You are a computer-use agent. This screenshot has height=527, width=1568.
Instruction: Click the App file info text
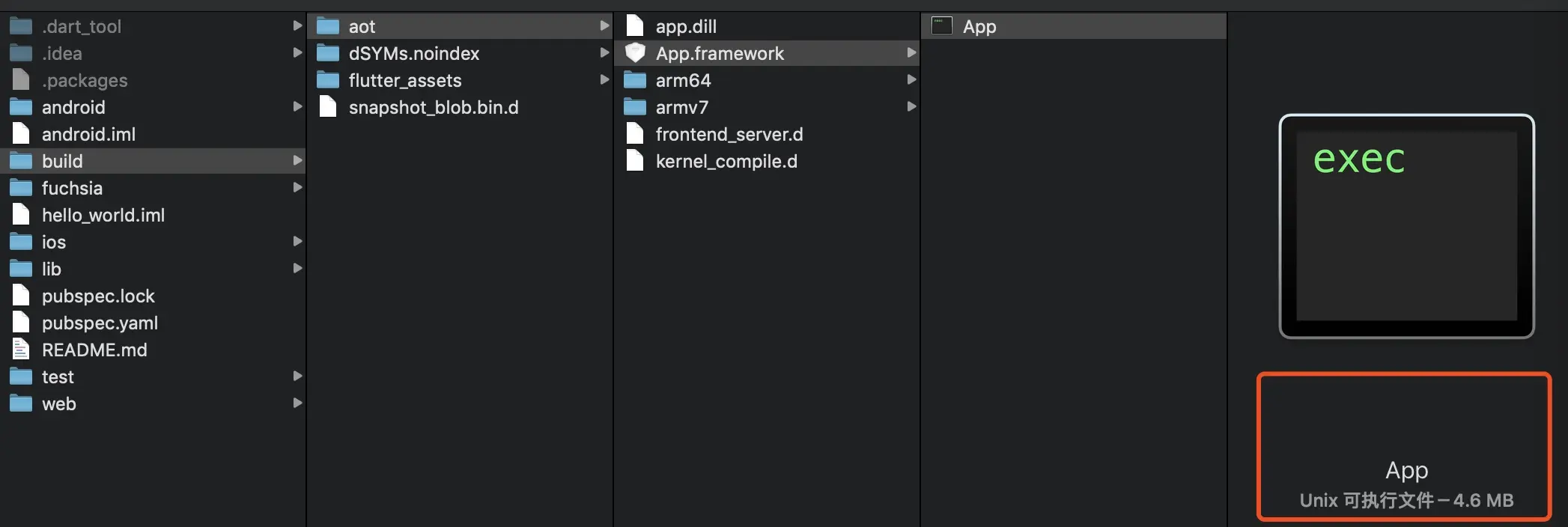click(x=1406, y=485)
